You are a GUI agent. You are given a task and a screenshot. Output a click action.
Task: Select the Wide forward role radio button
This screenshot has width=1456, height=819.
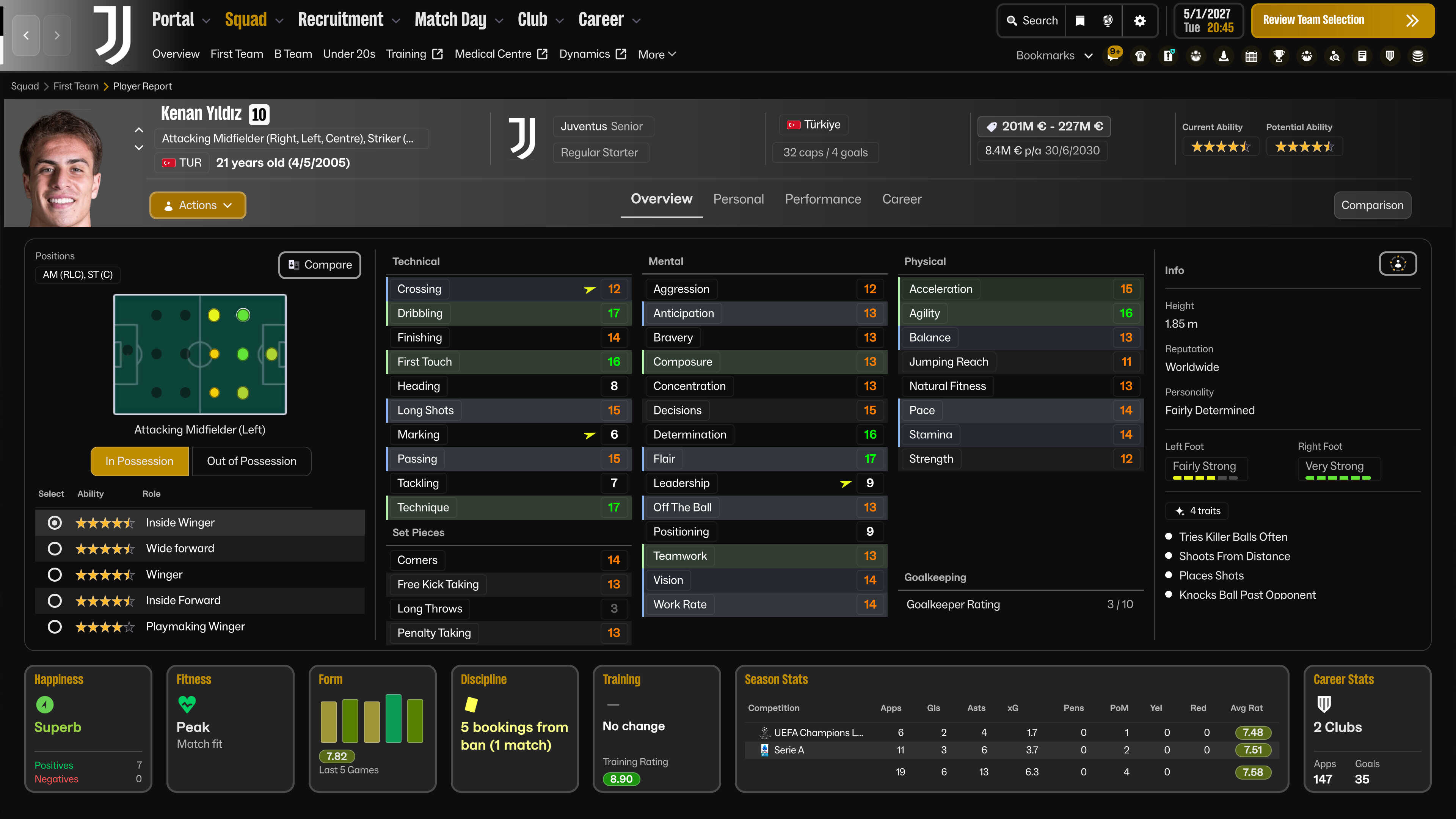coord(55,549)
